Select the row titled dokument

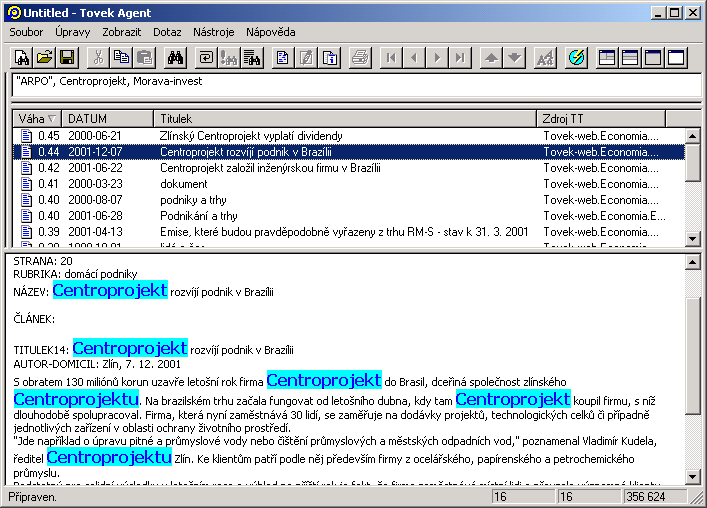pyautogui.click(x=348, y=184)
